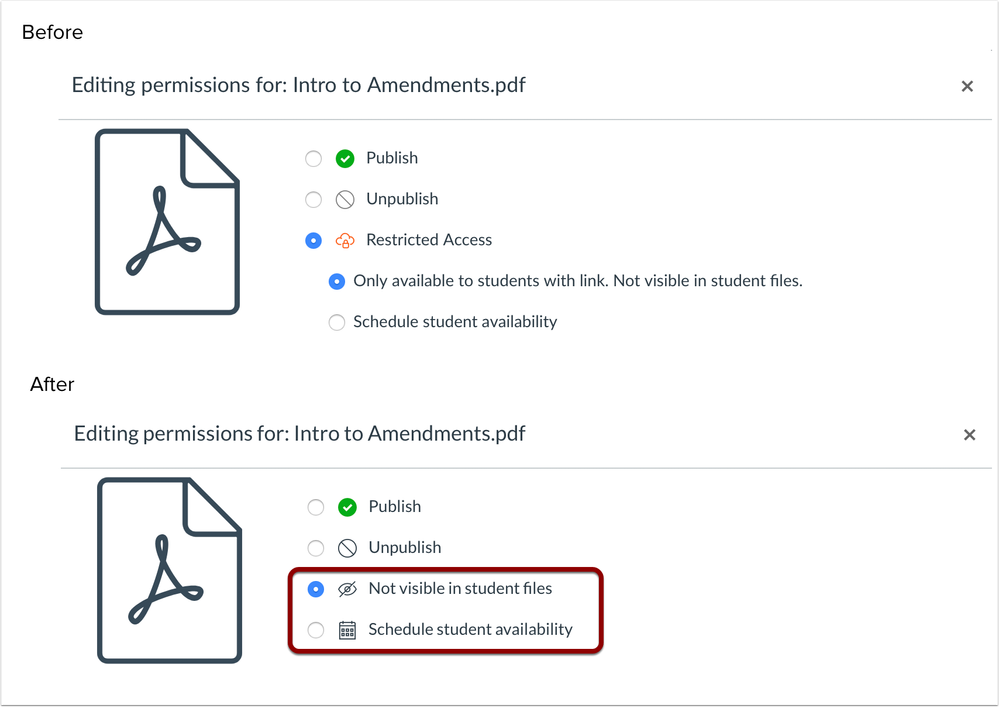Click the PDF file icon in Before dialog
The image size is (999, 707).
pos(167,221)
